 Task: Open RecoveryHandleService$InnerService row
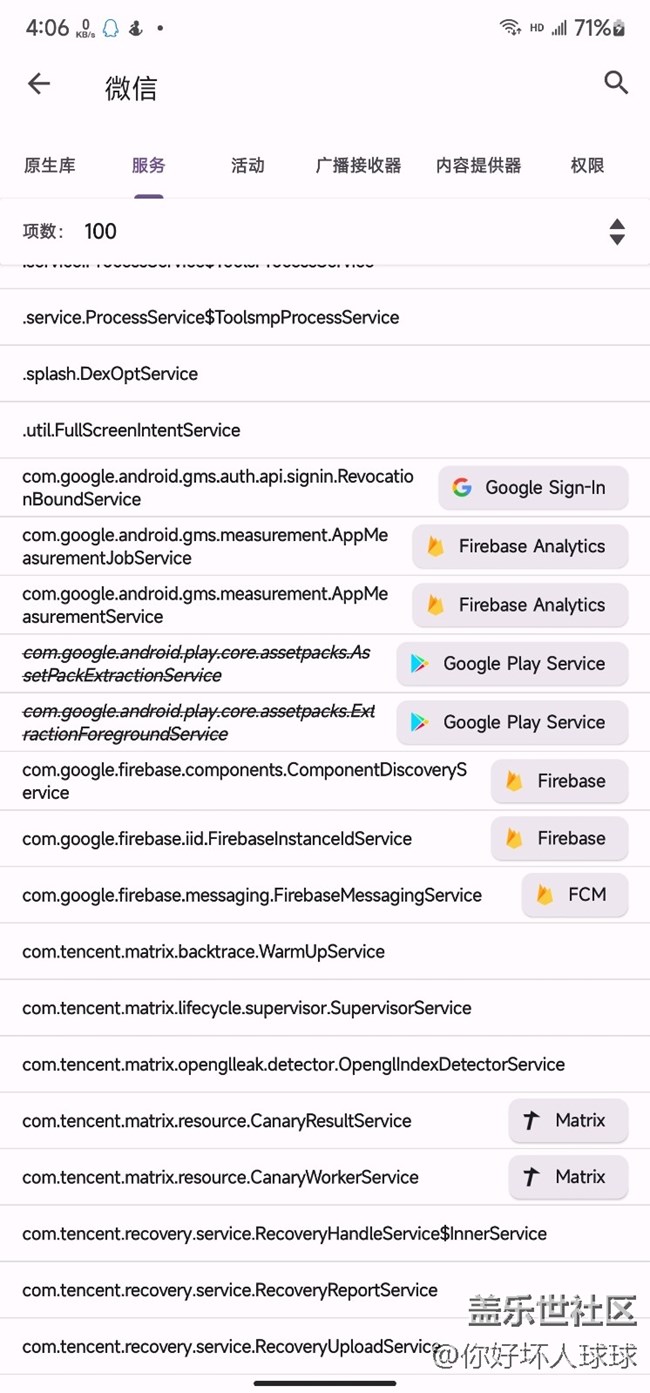coord(325,1234)
